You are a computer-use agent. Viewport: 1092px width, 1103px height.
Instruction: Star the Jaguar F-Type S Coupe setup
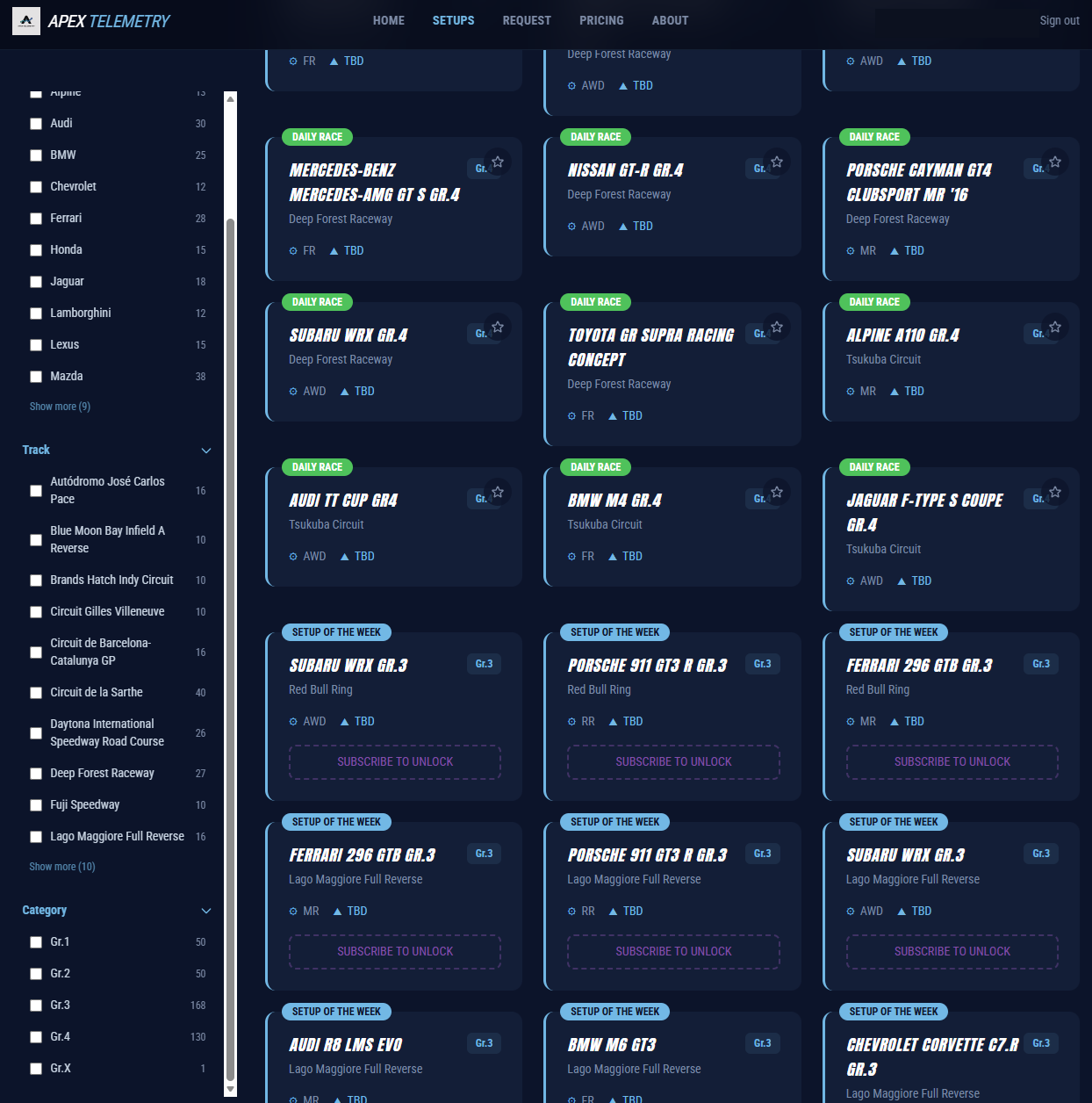1055,492
